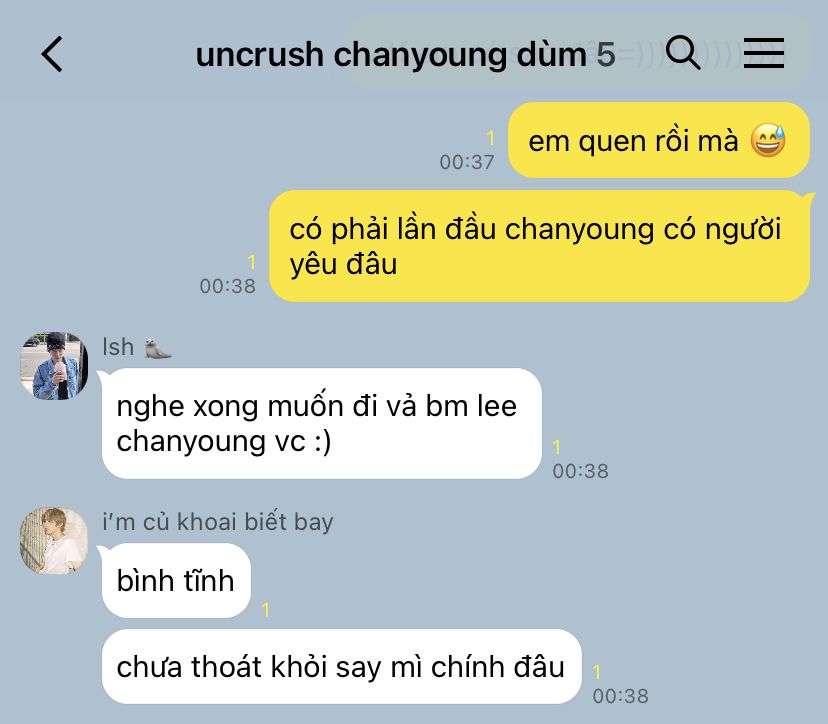Tap unread count beside 'bình tĩnh'
This screenshot has width=828, height=724.
pos(266,610)
